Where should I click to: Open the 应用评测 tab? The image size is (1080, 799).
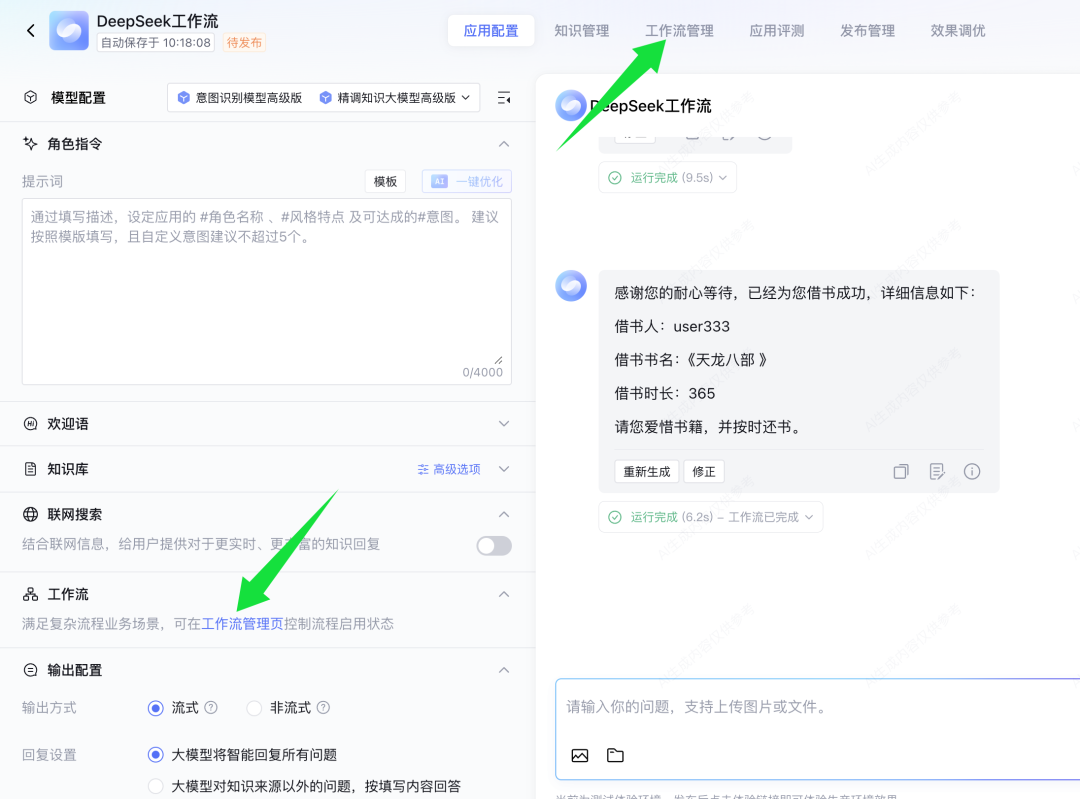pos(777,31)
